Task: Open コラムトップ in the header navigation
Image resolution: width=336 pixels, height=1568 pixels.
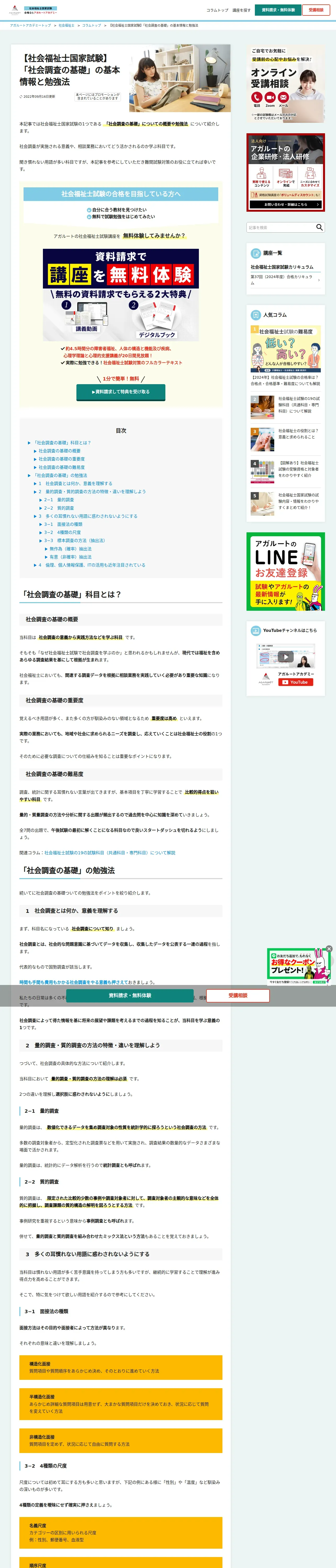Action: (x=217, y=10)
